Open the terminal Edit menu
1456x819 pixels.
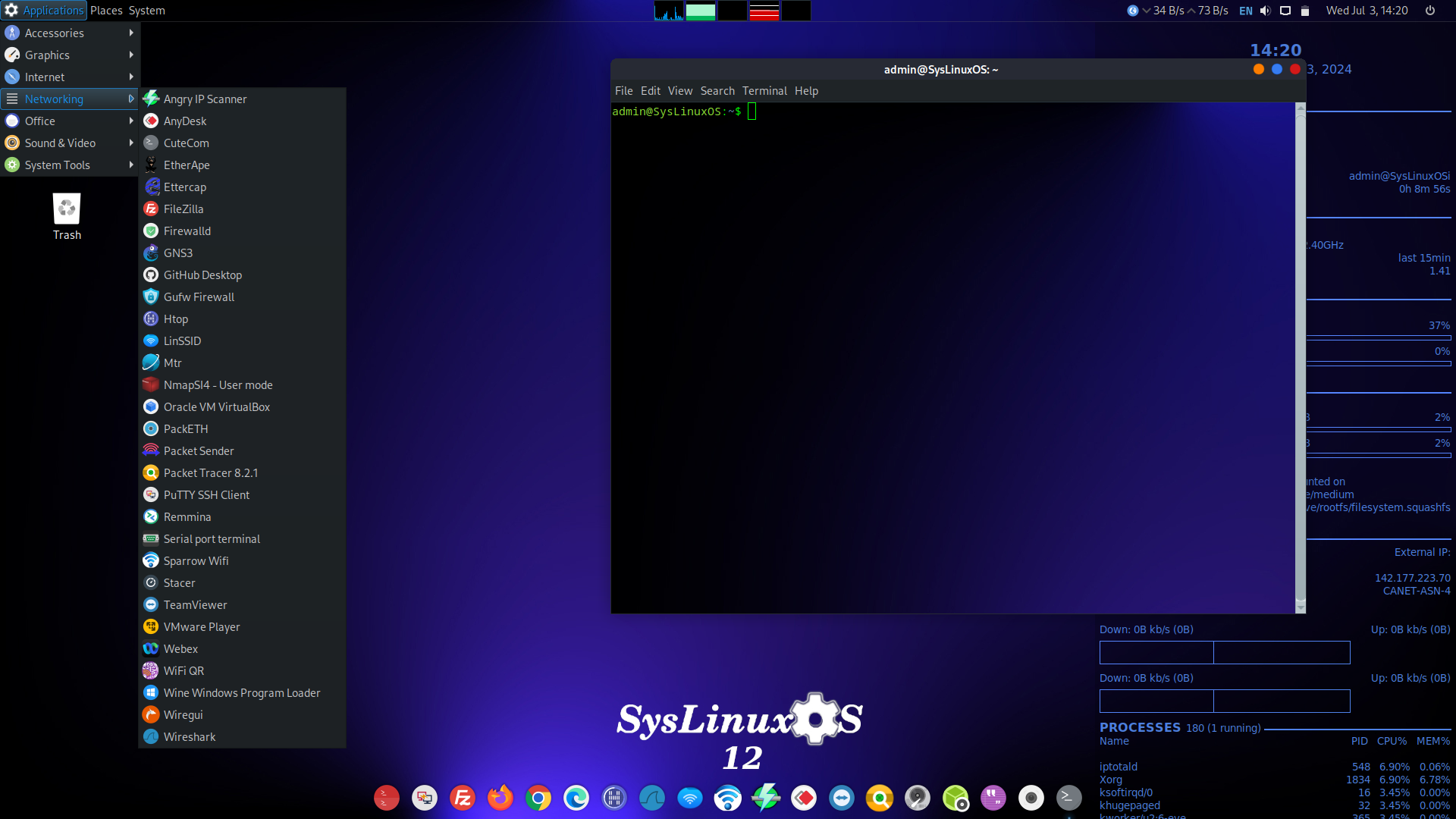[x=650, y=90]
